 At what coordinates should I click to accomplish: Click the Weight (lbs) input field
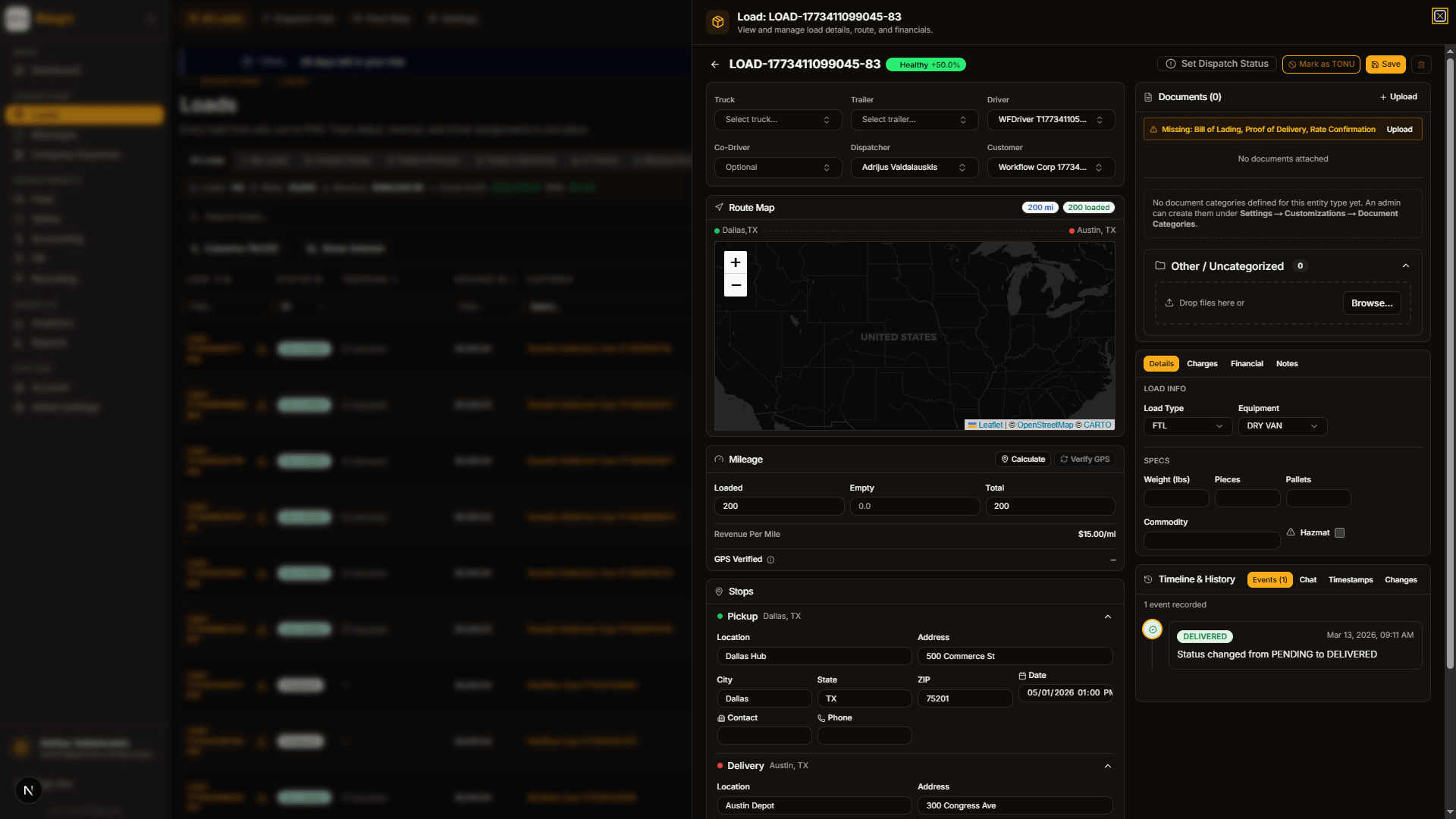pyautogui.click(x=1176, y=498)
